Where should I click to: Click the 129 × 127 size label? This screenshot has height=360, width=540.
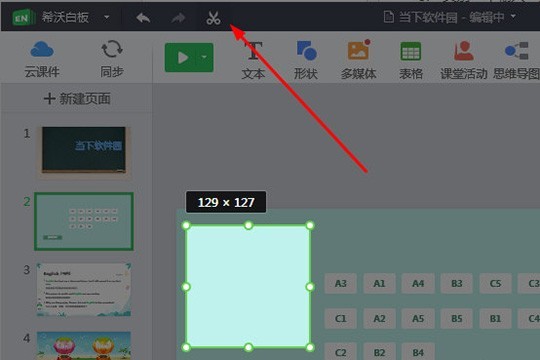pyautogui.click(x=226, y=202)
